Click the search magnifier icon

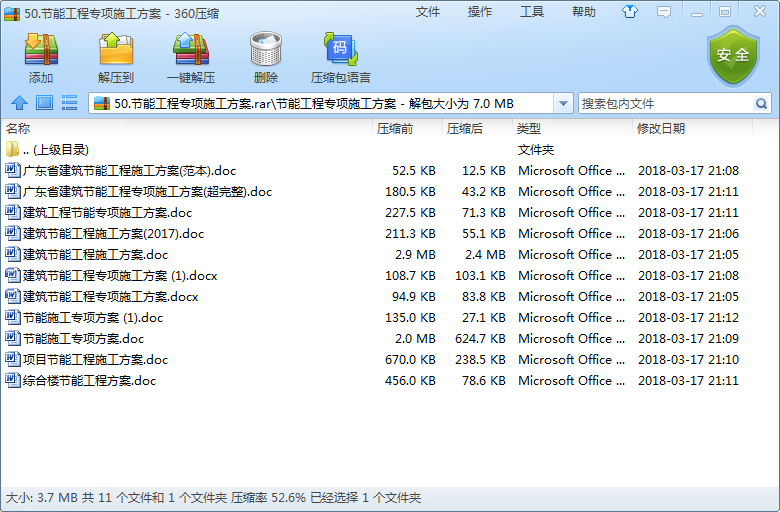(761, 103)
